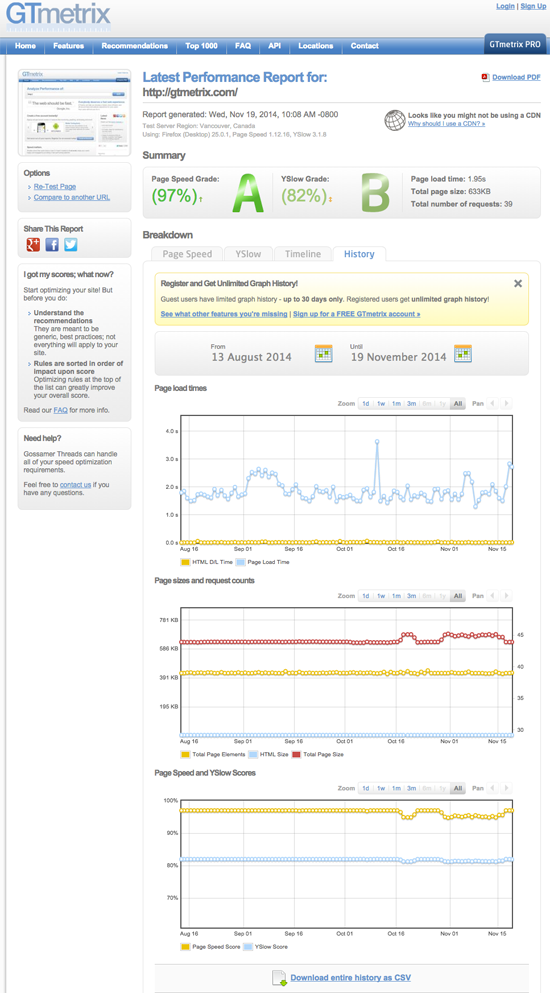The image size is (550, 993).
Task: Open 'Why should I use a CDN?' link
Action: click(x=447, y=123)
